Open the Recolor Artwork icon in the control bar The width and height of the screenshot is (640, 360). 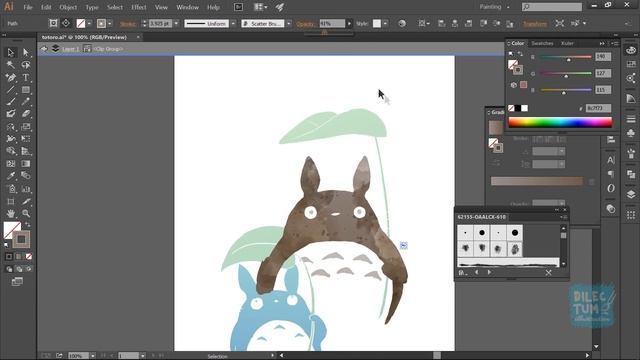point(402,23)
